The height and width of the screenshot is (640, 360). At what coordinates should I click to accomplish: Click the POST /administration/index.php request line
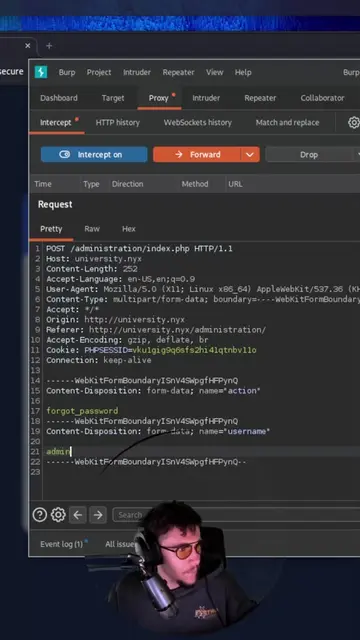click(139, 249)
